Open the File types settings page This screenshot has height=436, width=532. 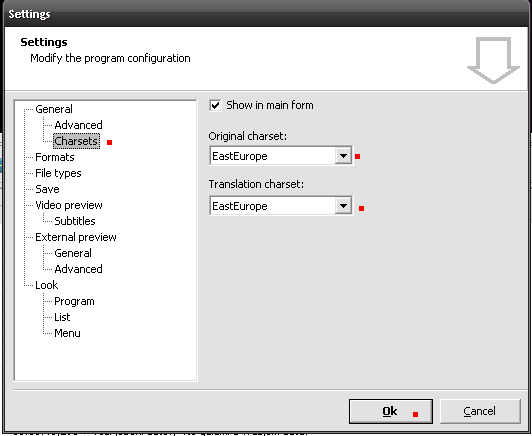[x=58, y=173]
